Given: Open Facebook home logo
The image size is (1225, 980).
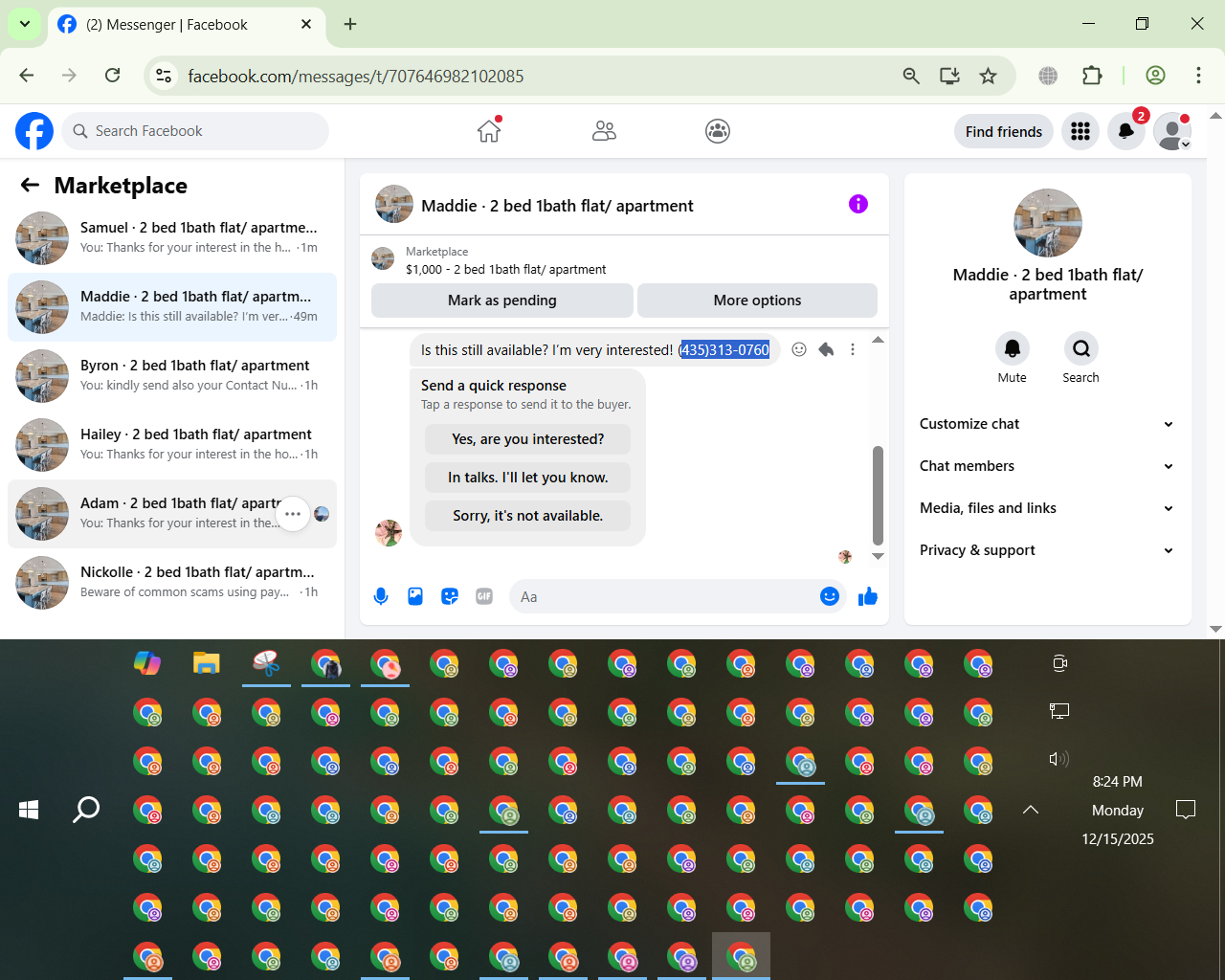Looking at the screenshot, I should tap(34, 131).
